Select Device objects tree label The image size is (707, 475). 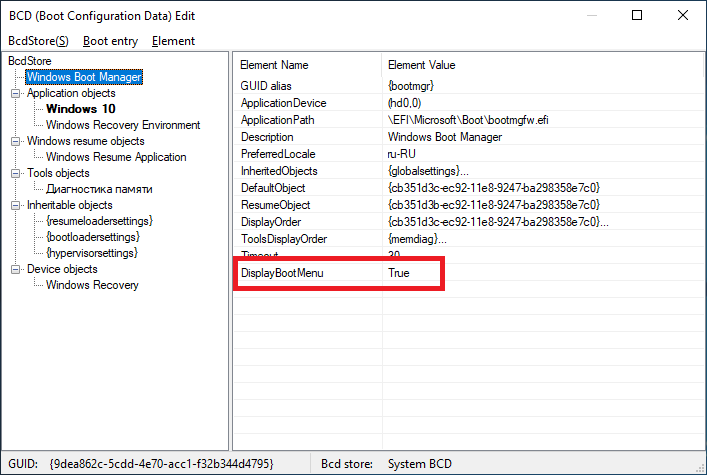(62, 269)
